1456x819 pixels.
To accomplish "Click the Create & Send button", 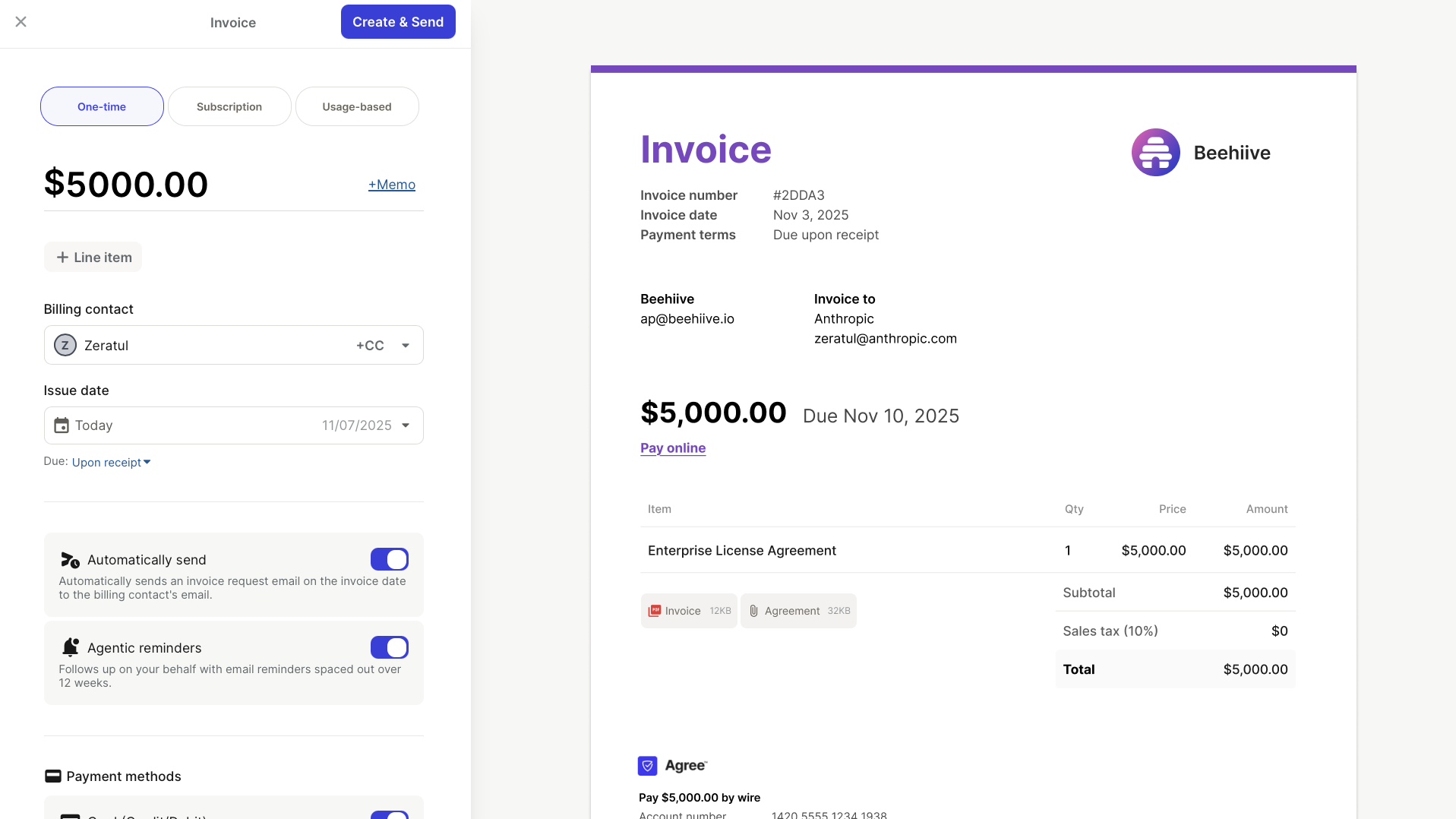I will [398, 22].
